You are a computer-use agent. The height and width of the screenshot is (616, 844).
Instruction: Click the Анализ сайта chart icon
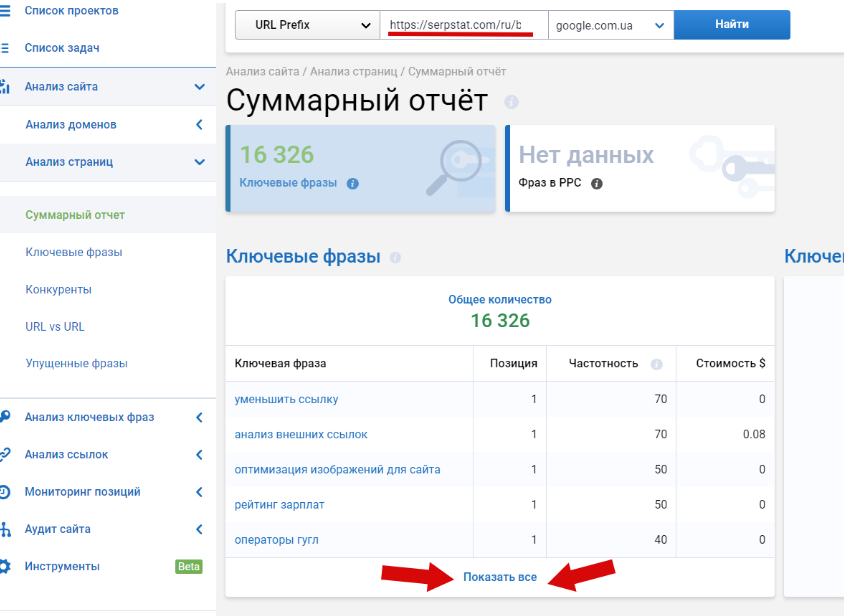point(5,87)
